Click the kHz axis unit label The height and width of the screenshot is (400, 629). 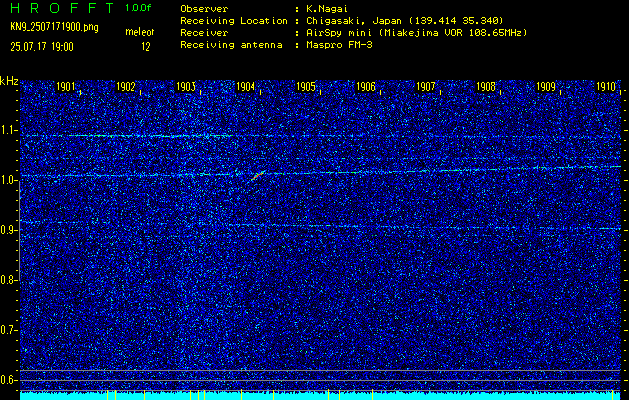(9, 81)
